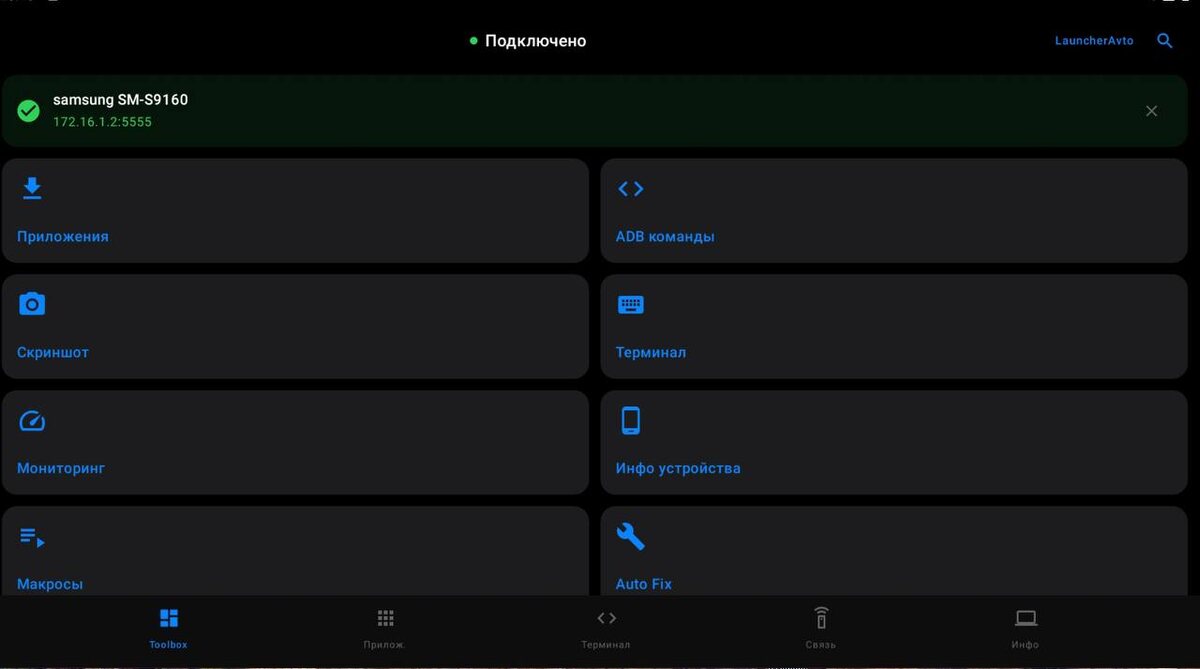This screenshot has width=1200, height=669.
Task: Dismiss the samsung SM-S9160 device banner
Action: coord(1151,111)
